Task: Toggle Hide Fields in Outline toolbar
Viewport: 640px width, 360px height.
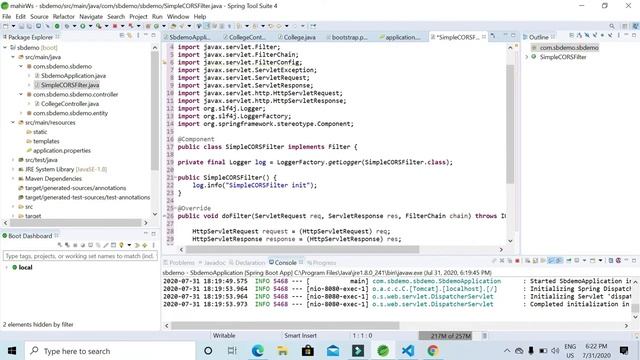Action: click(587, 36)
